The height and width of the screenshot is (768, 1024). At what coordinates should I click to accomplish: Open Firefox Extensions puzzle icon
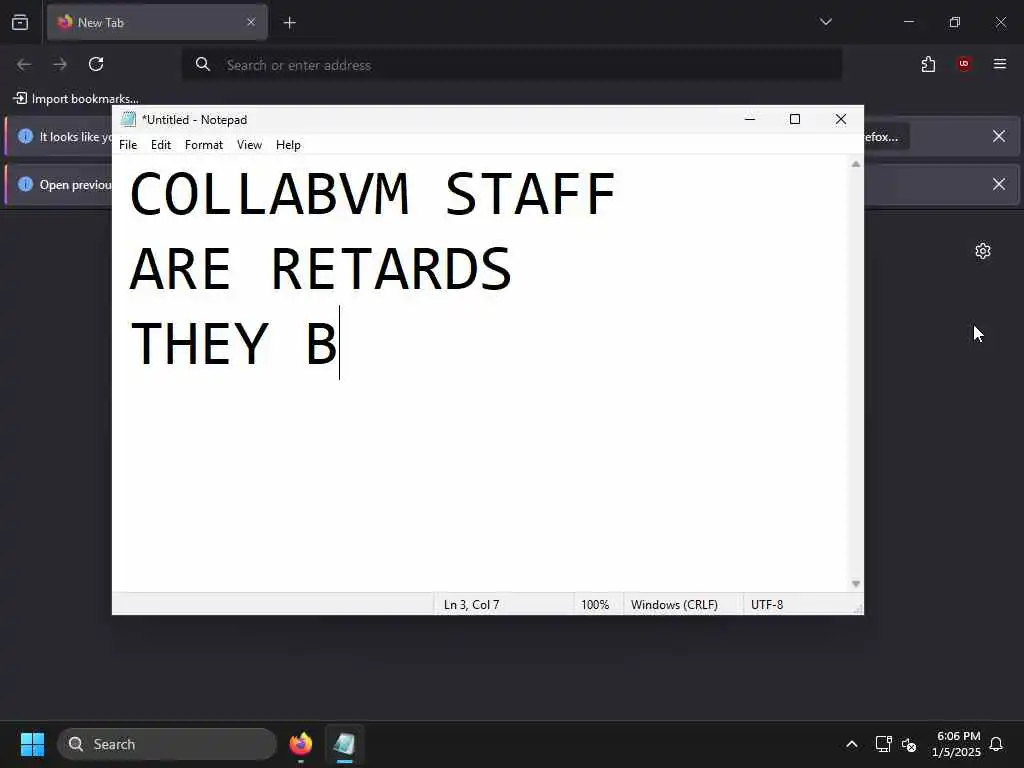928,64
